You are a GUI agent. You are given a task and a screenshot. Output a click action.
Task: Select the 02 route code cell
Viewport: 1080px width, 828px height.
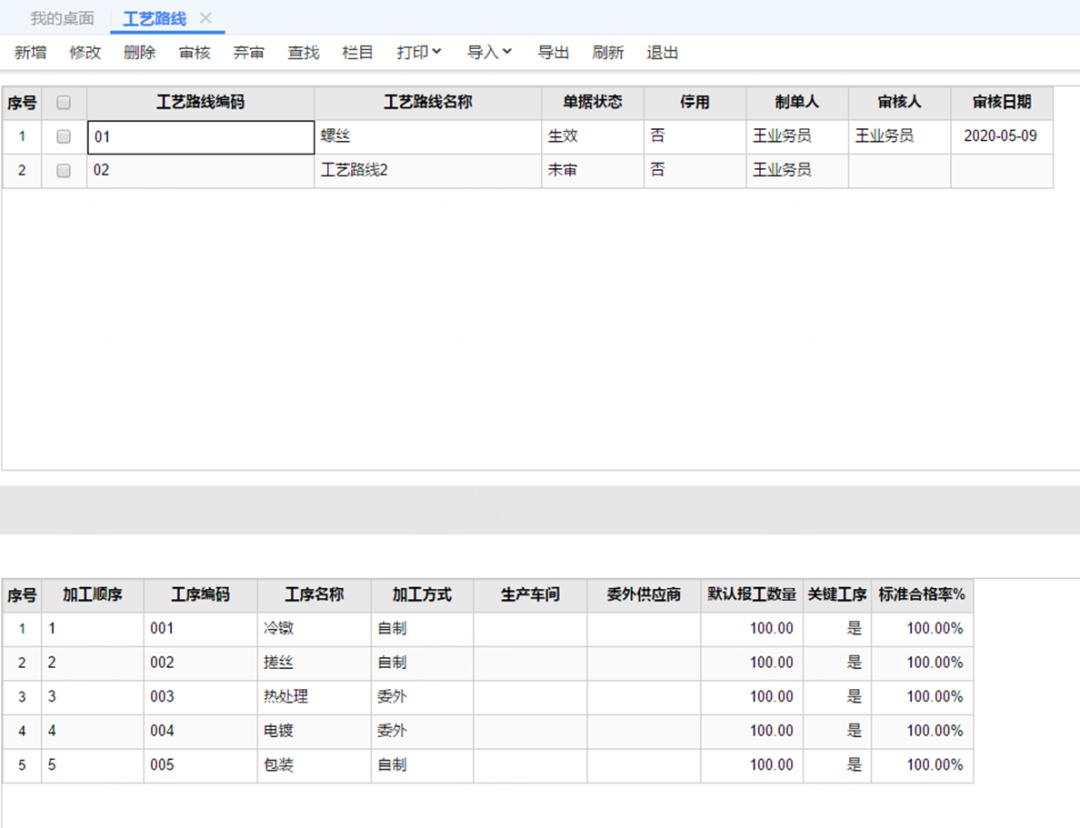pyautogui.click(x=200, y=170)
